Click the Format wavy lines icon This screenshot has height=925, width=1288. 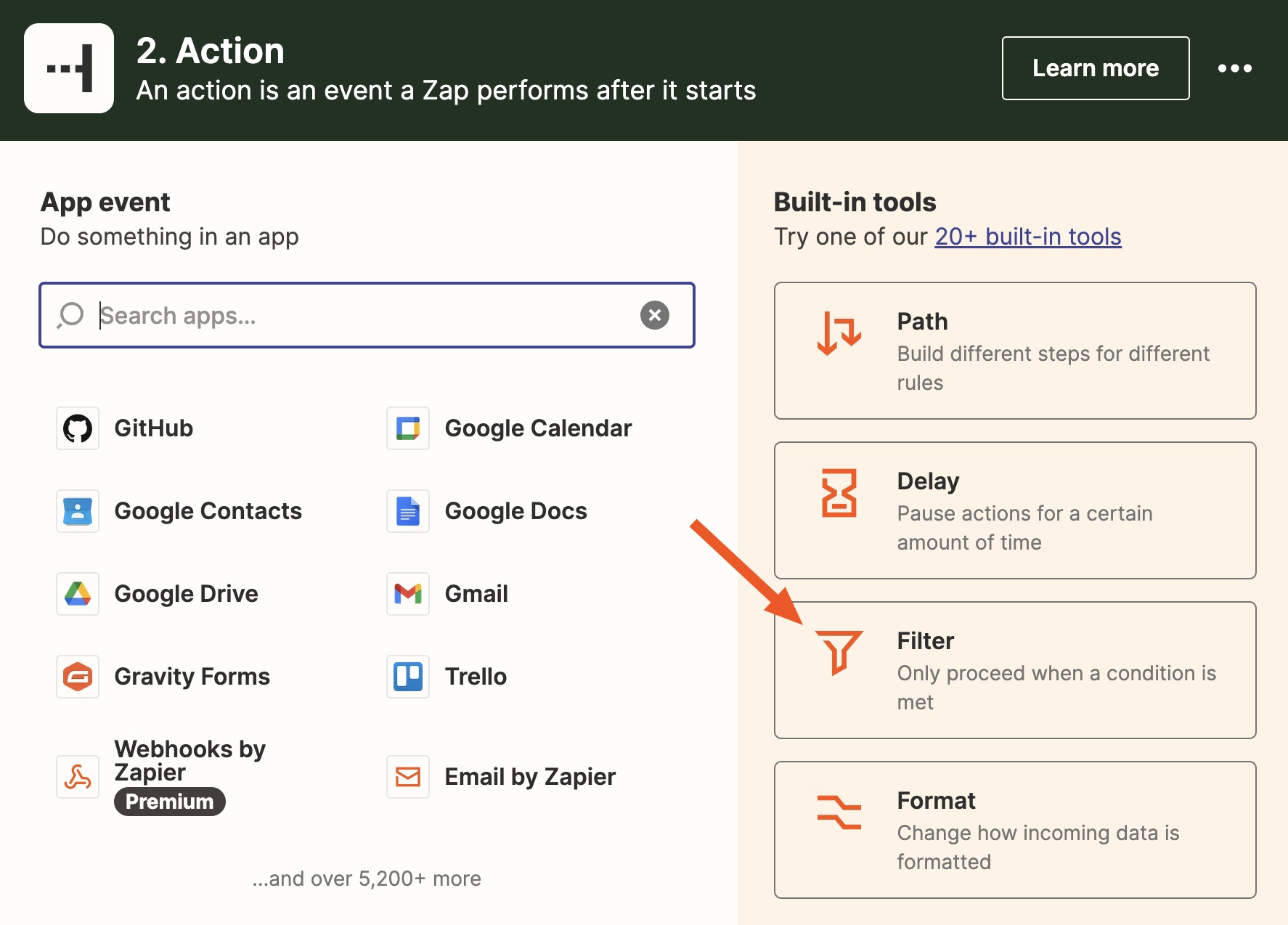pyautogui.click(x=839, y=812)
